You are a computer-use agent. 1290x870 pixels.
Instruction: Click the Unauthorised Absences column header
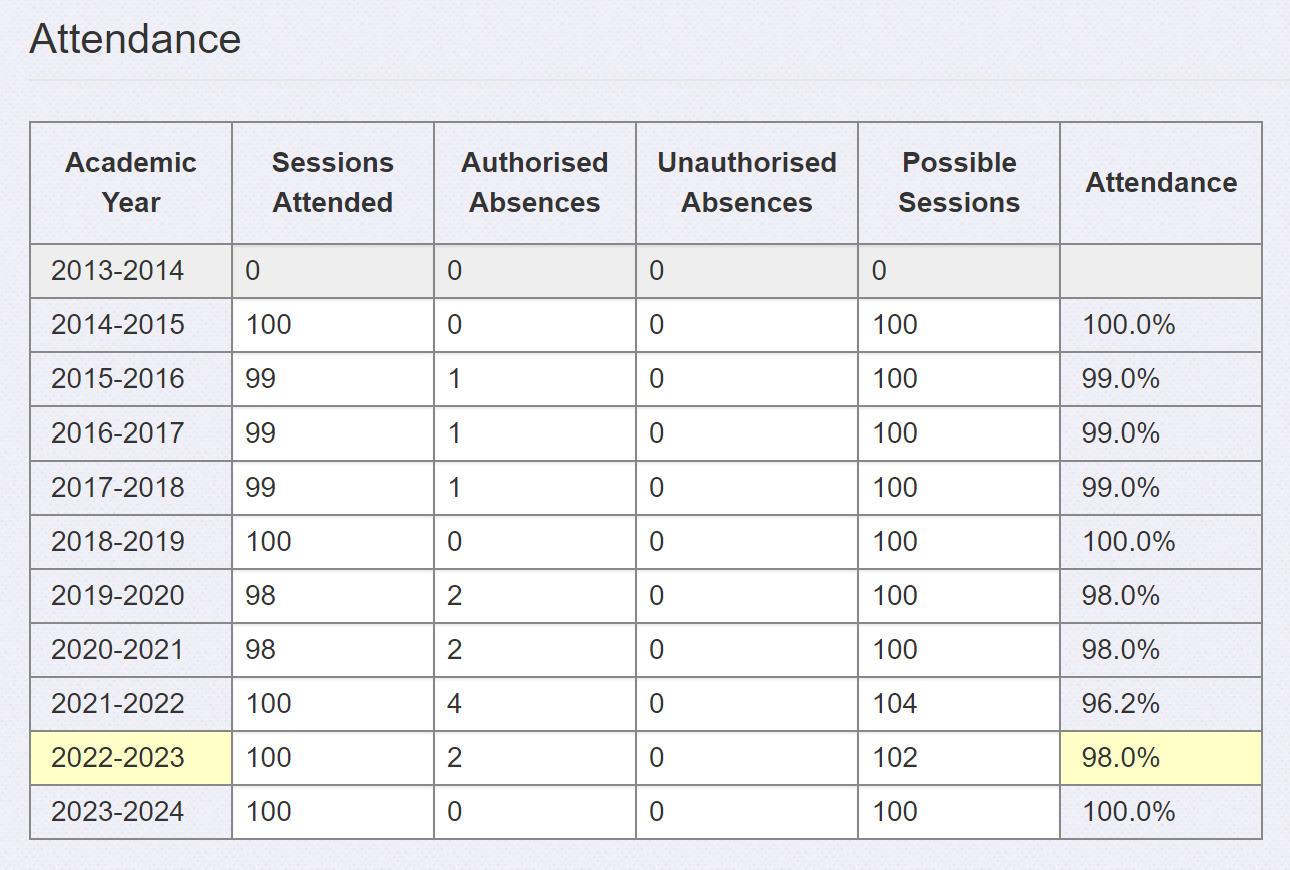tap(747, 183)
